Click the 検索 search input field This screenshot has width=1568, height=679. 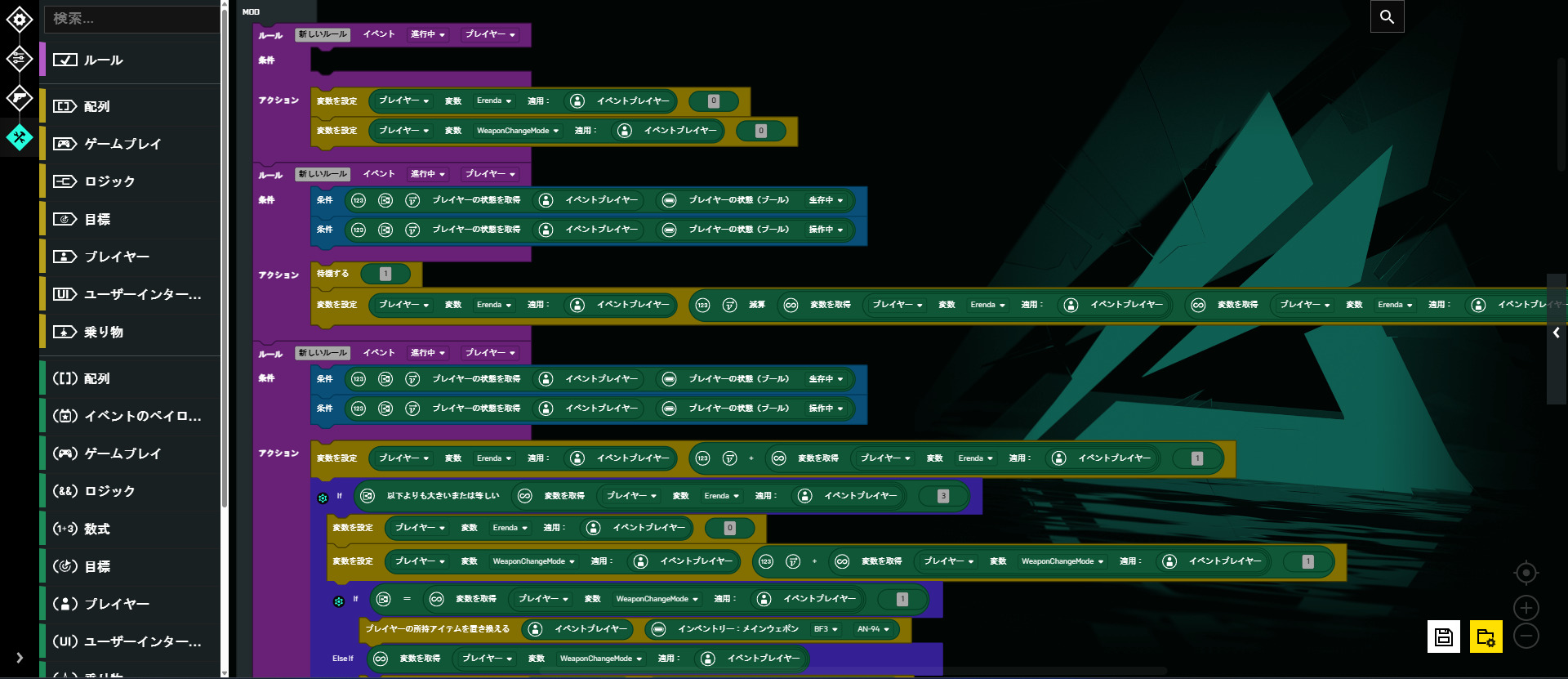pyautogui.click(x=131, y=19)
